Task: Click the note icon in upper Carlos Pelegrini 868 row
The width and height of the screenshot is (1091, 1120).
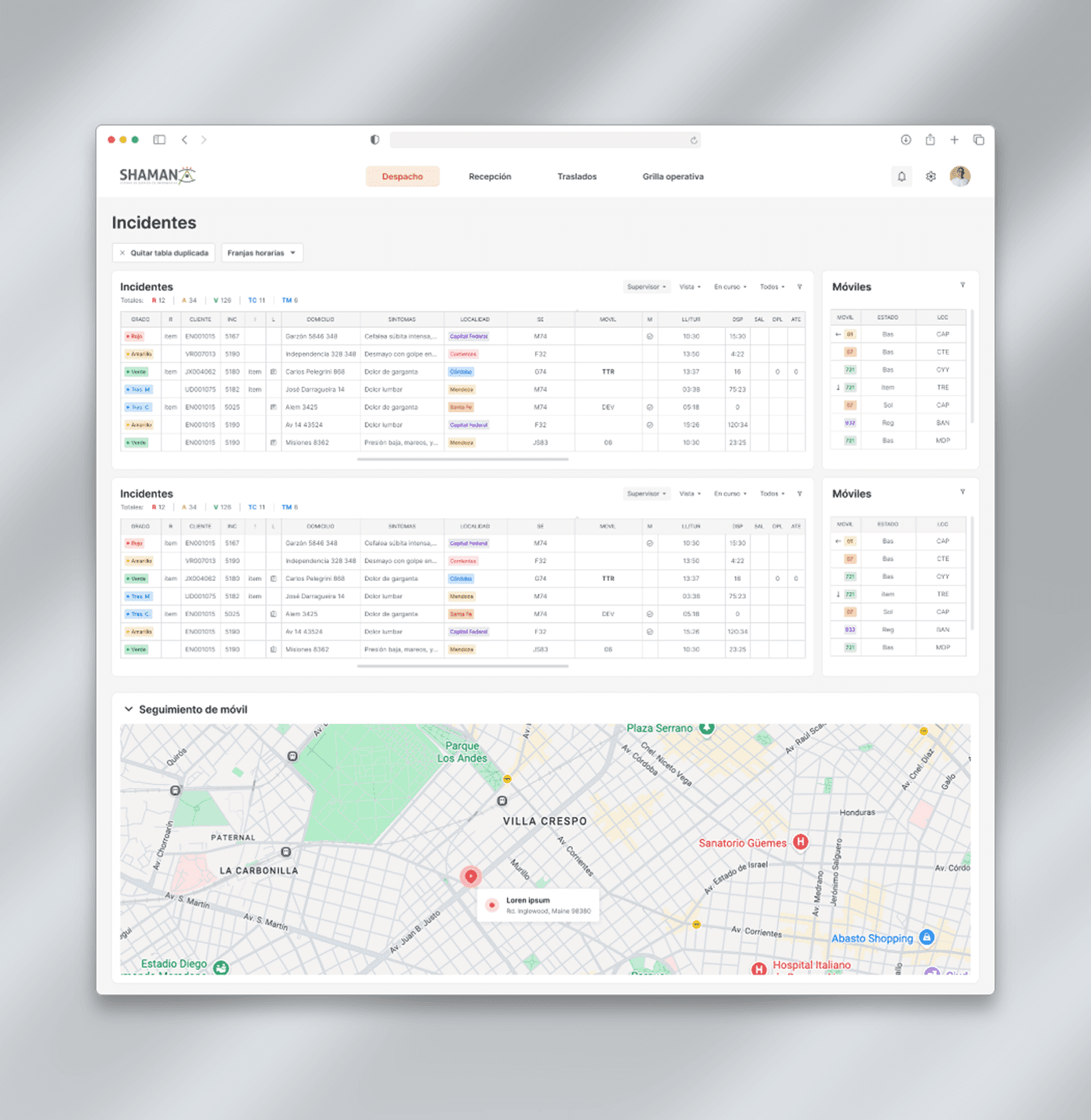Action: 273,372
